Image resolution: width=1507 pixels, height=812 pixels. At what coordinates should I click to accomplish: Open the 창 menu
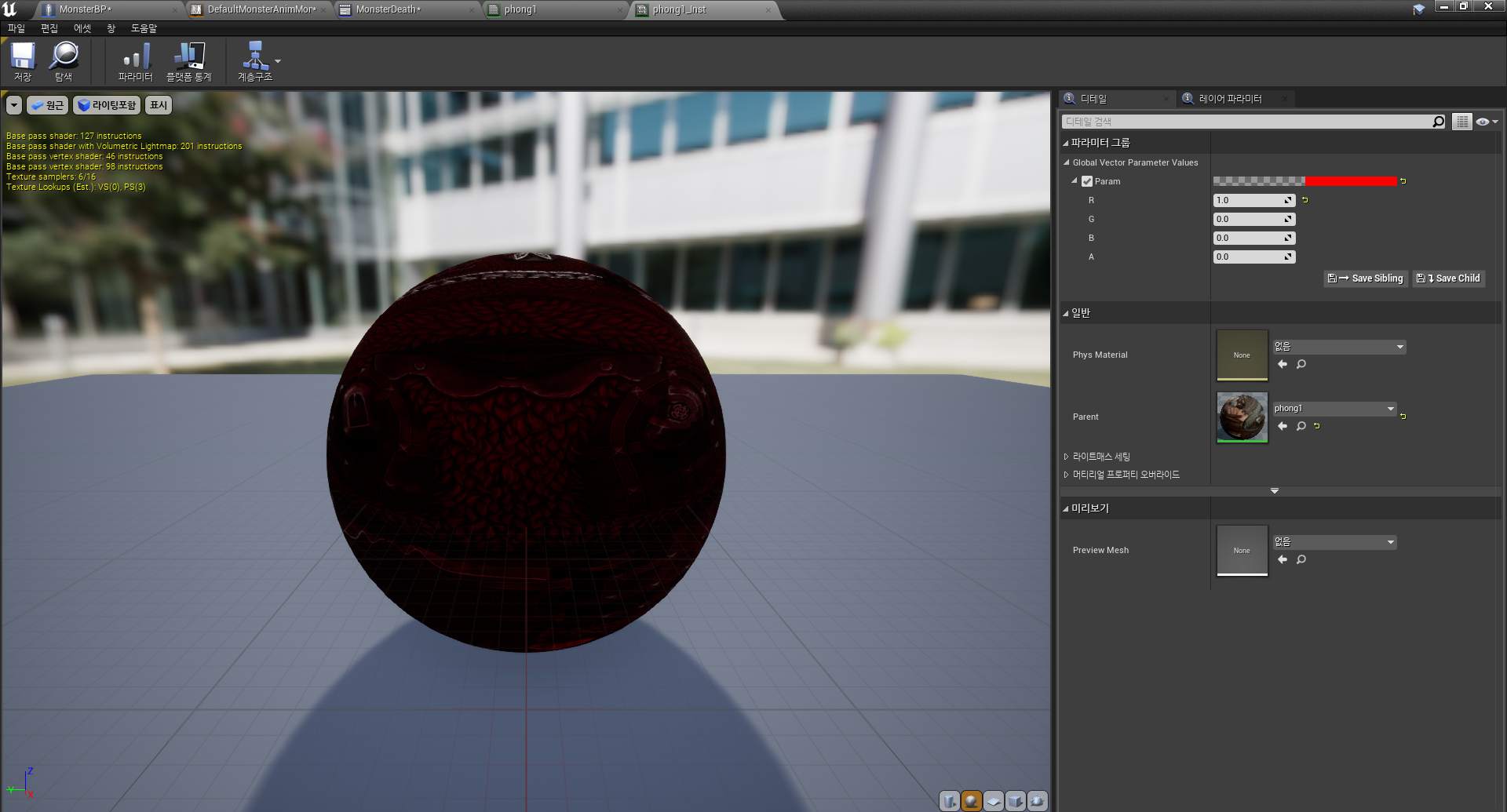tap(111, 28)
